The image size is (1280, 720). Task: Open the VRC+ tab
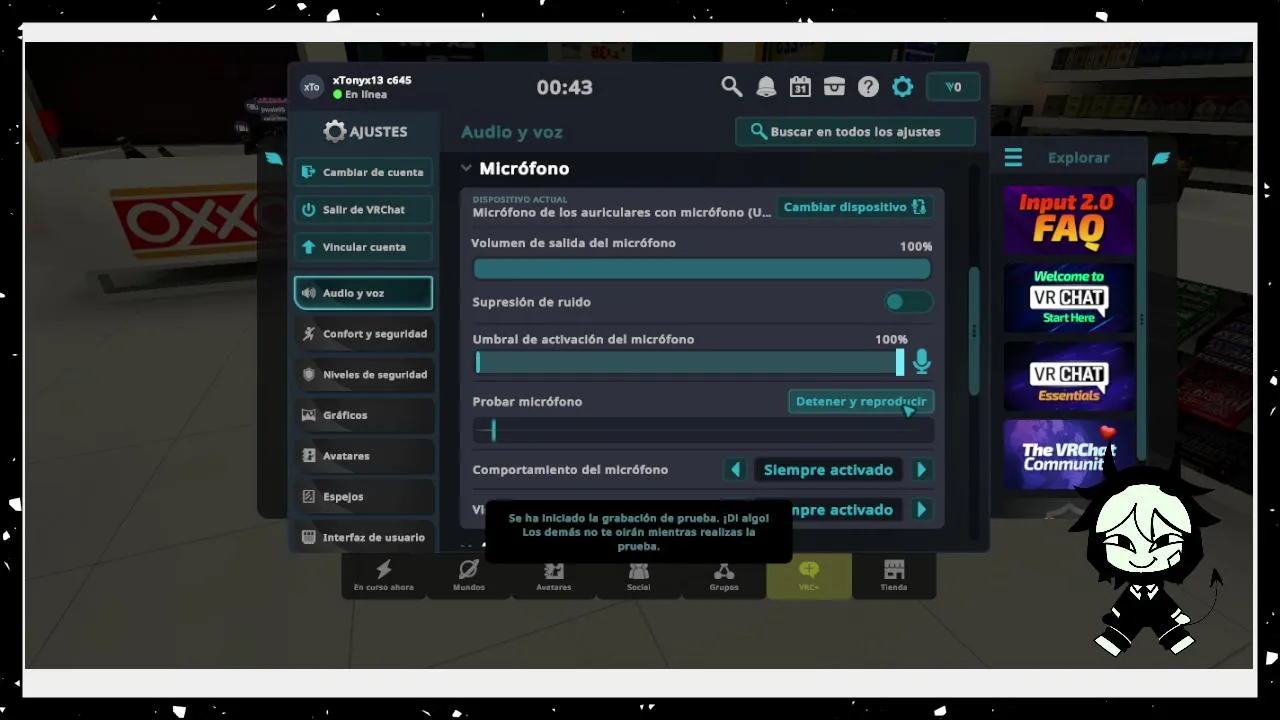coord(809,576)
